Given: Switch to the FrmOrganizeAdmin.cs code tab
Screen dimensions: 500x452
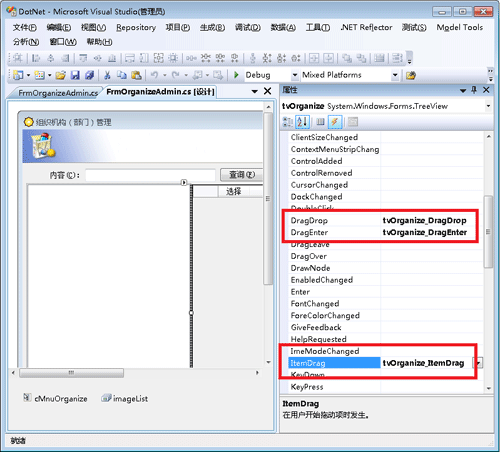Looking at the screenshot, I should 58,93.
